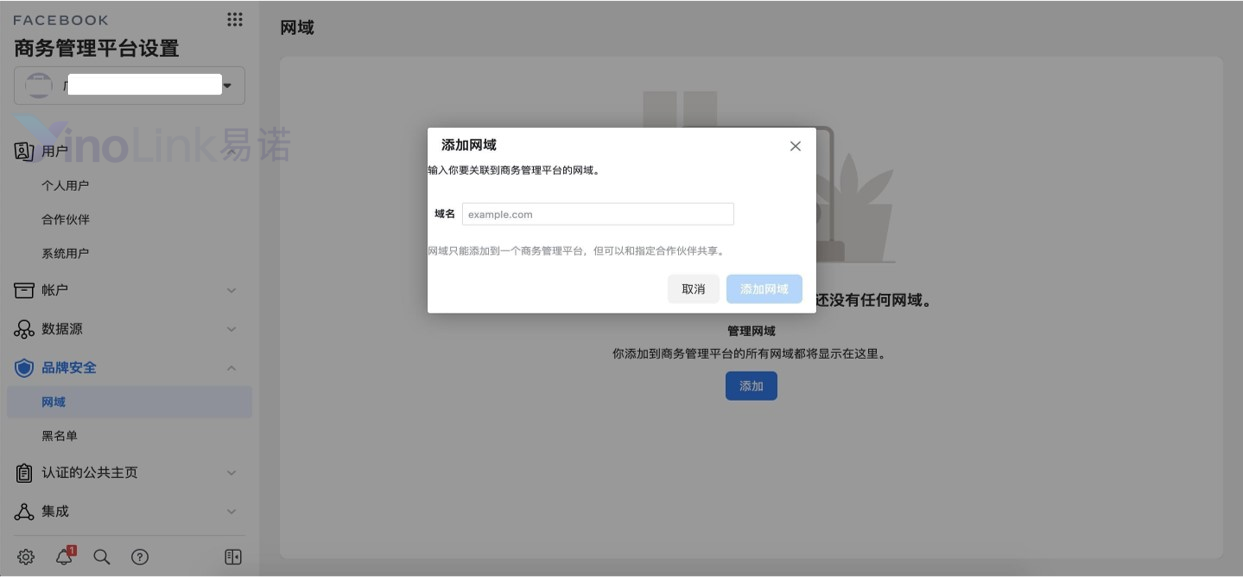Open the Facebook apps grid menu
This screenshot has height=577, width=1243.
(235, 19)
